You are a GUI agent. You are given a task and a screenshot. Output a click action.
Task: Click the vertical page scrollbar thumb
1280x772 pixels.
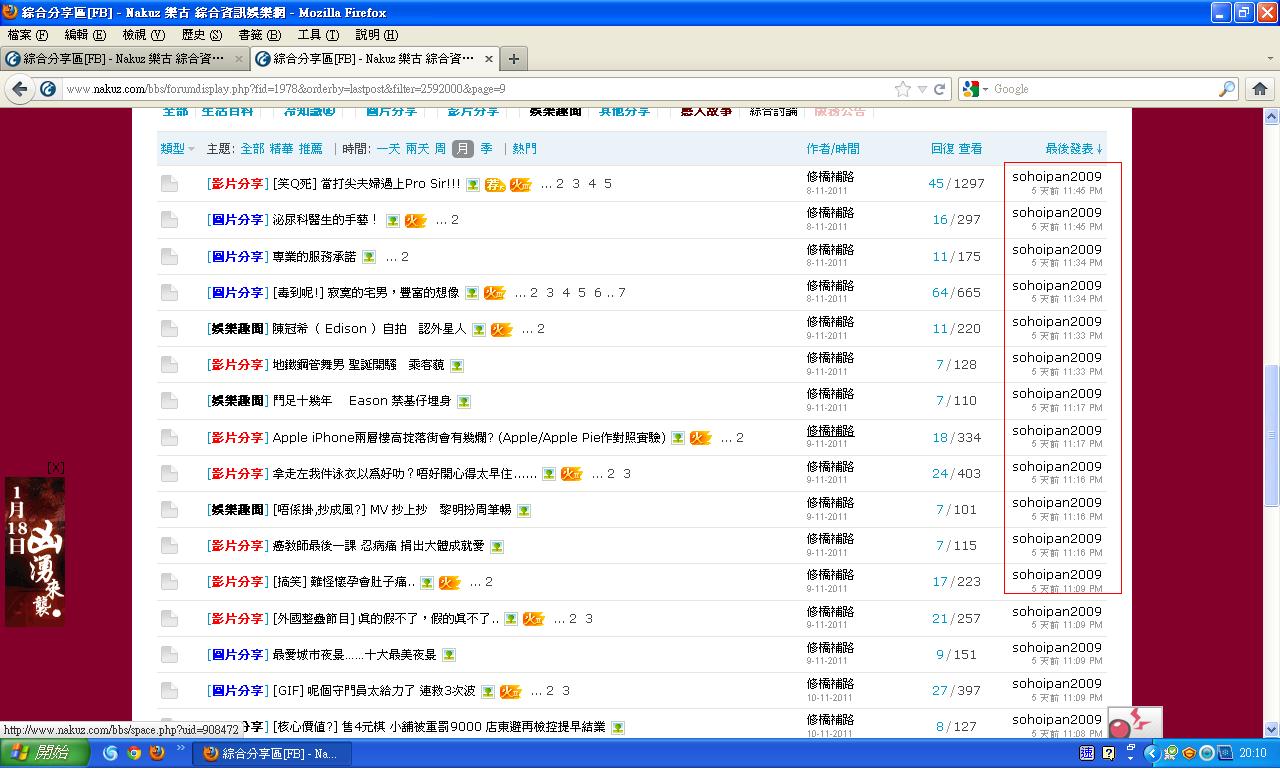pyautogui.click(x=1272, y=436)
